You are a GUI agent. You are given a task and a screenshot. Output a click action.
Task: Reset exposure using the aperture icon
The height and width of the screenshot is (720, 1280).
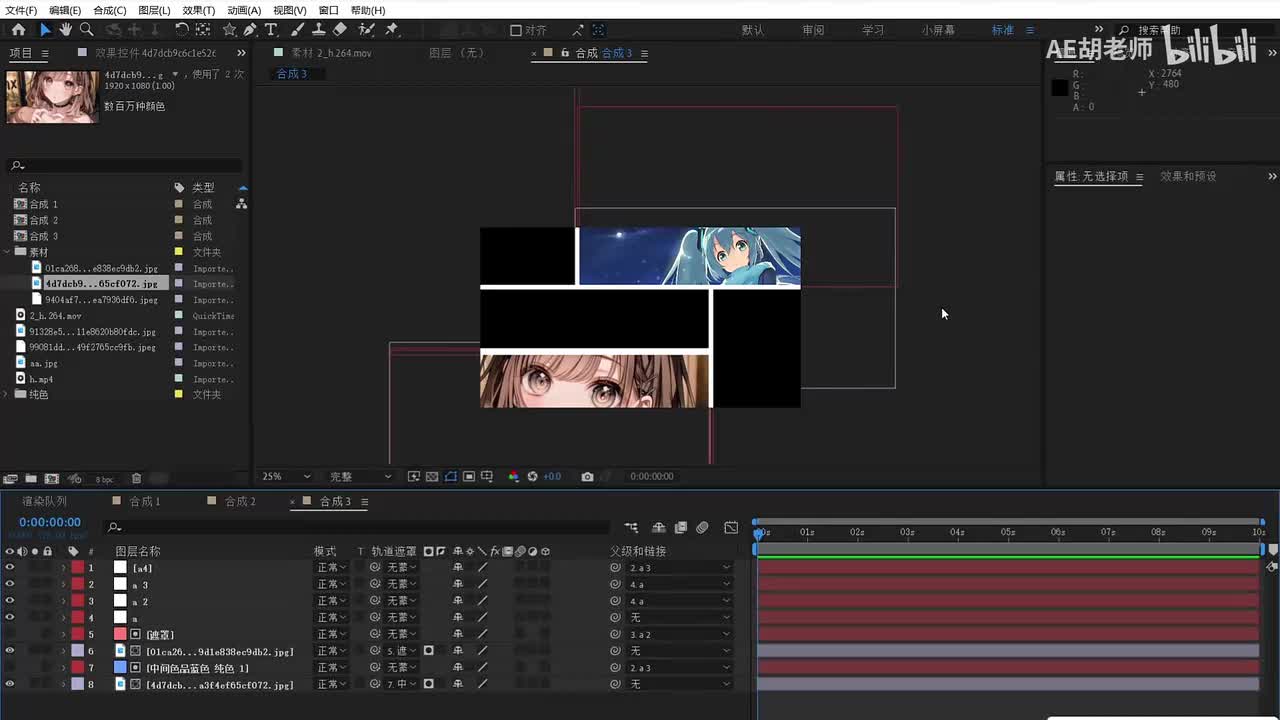pyautogui.click(x=533, y=477)
